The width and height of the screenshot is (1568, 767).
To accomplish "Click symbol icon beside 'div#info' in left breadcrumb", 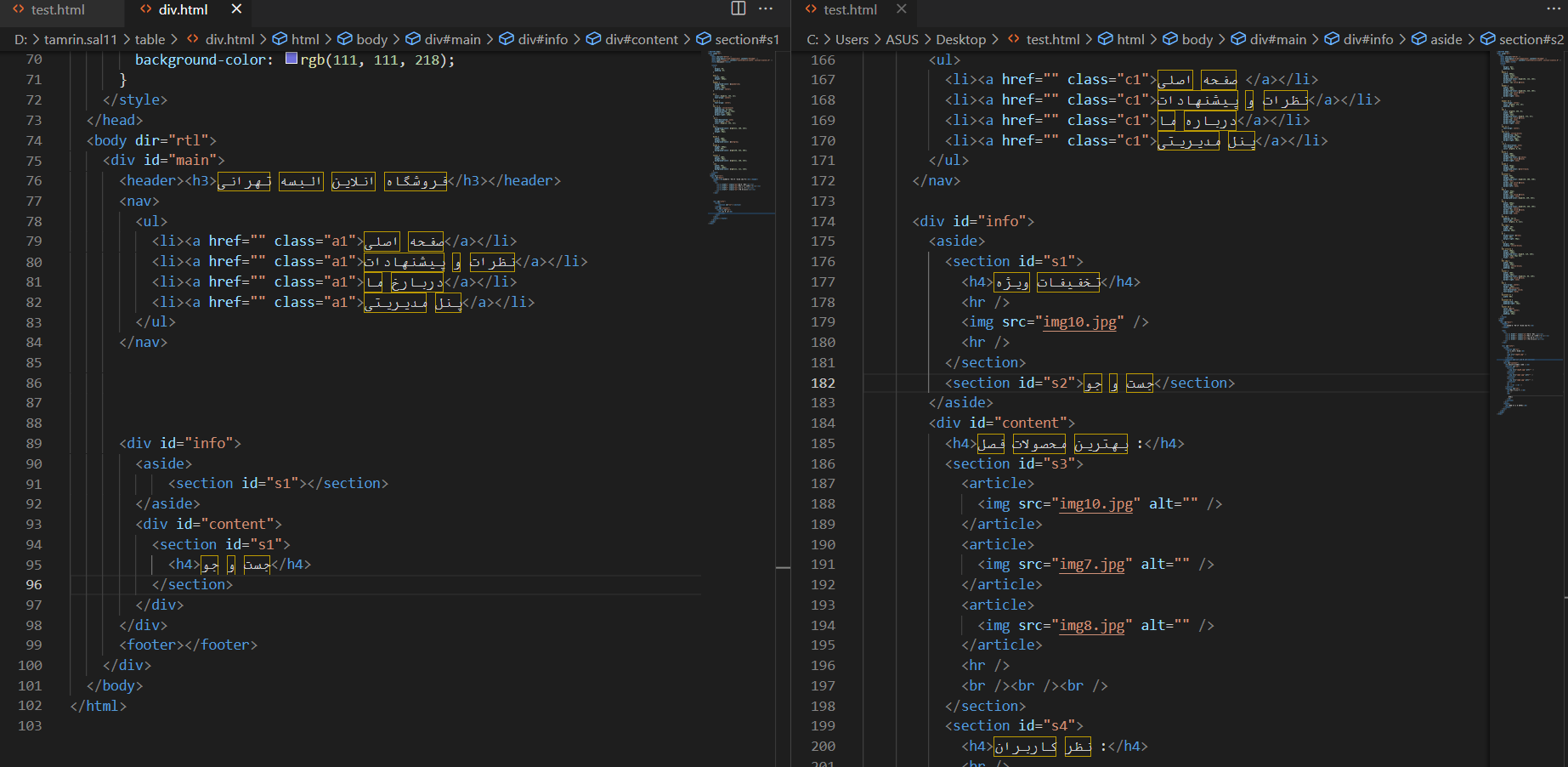I will pyautogui.click(x=507, y=39).
